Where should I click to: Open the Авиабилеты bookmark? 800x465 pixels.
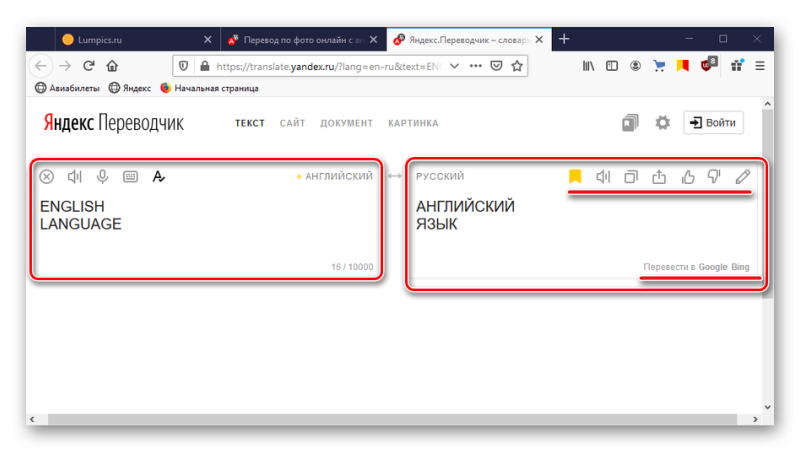(67, 88)
